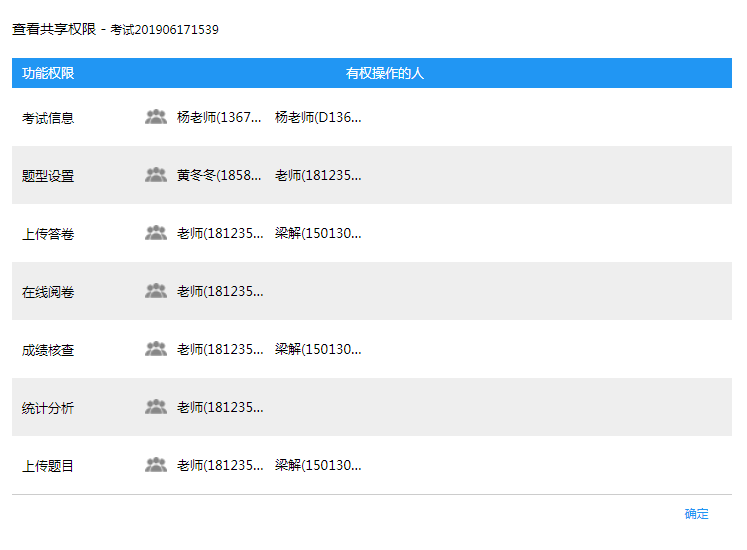747x550 pixels.
Task: Select 杨老师(1367... in 考试信息 row
Action: (x=220, y=117)
